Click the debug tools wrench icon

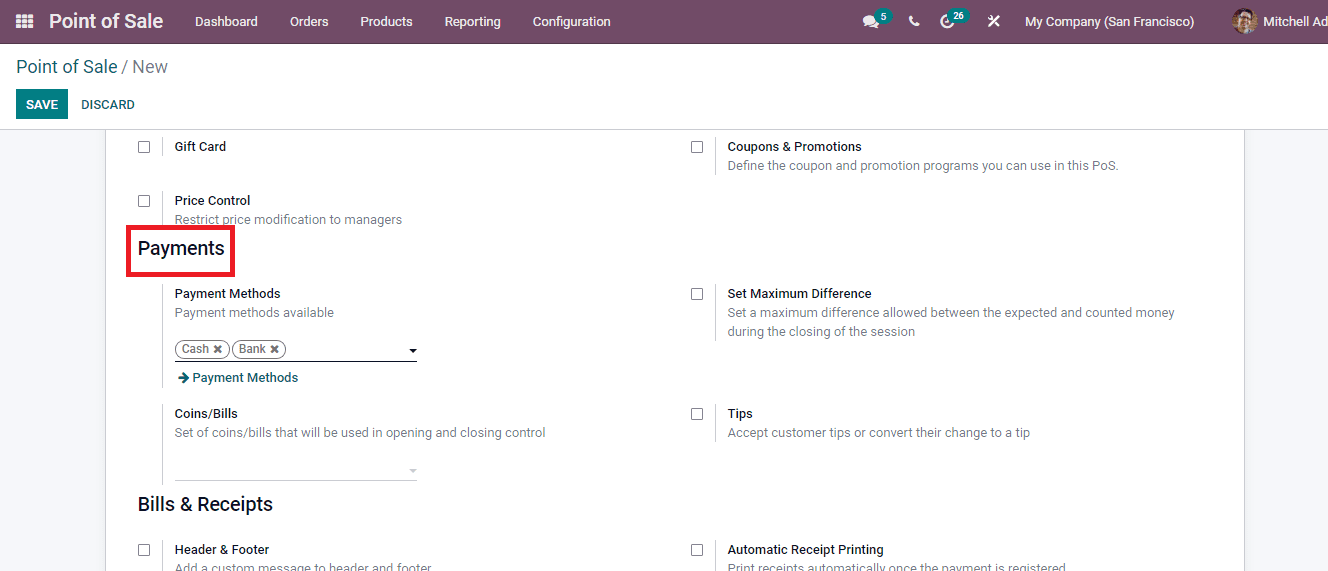click(x=993, y=22)
